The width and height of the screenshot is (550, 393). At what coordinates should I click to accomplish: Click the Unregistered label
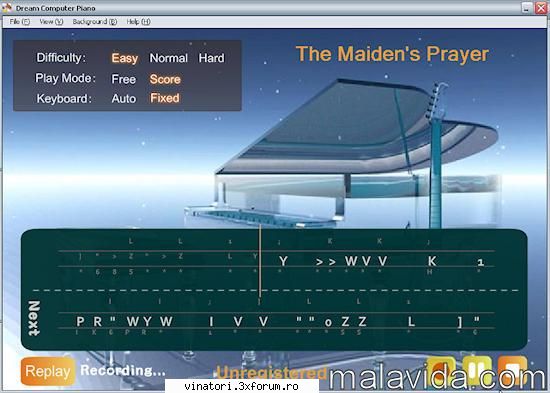coord(271,373)
